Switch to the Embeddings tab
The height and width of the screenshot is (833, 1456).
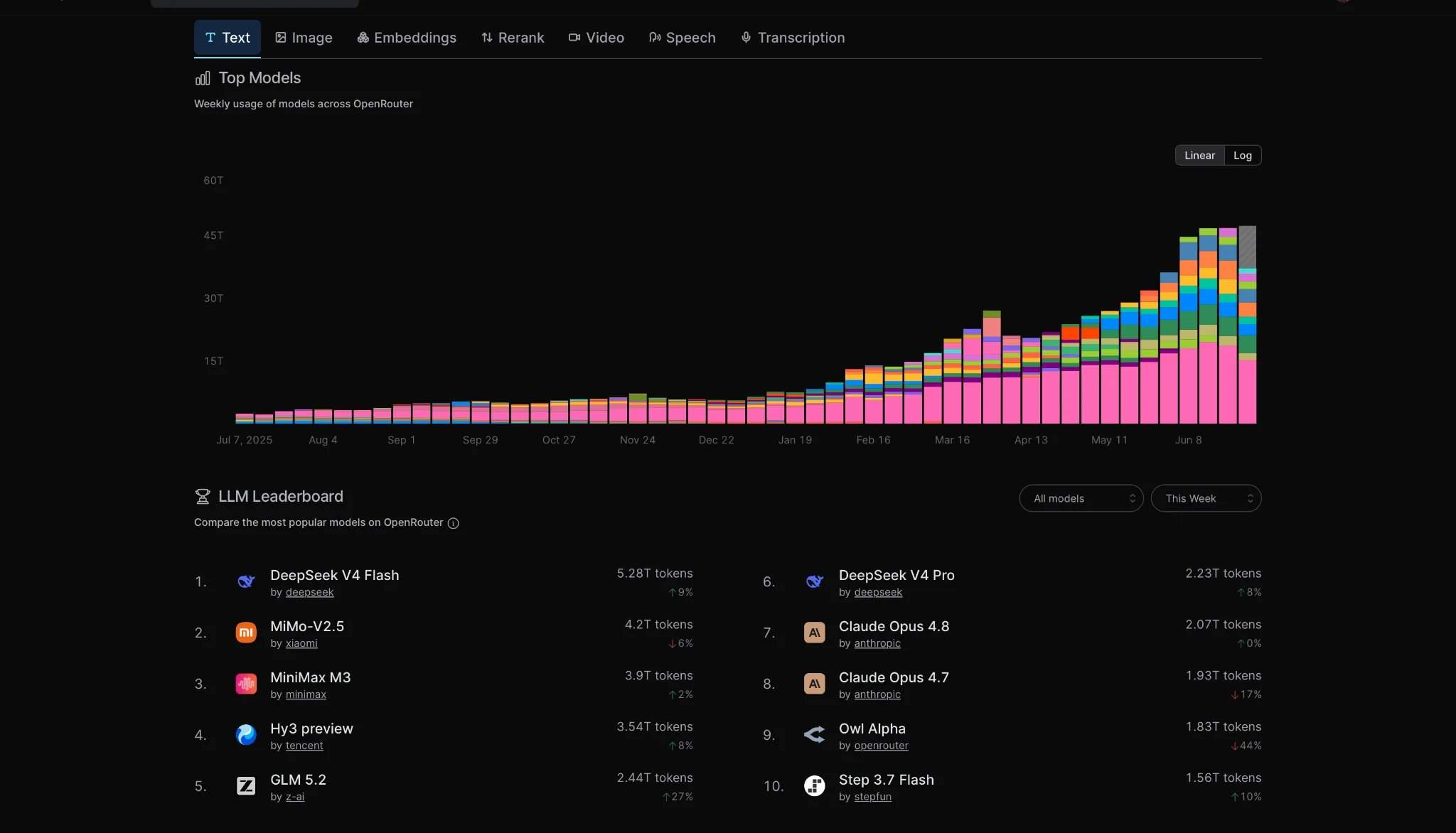coord(407,38)
